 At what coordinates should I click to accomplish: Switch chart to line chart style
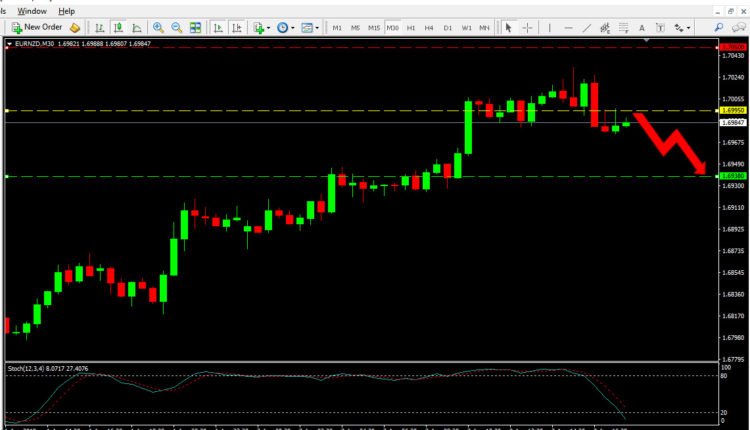(137, 28)
